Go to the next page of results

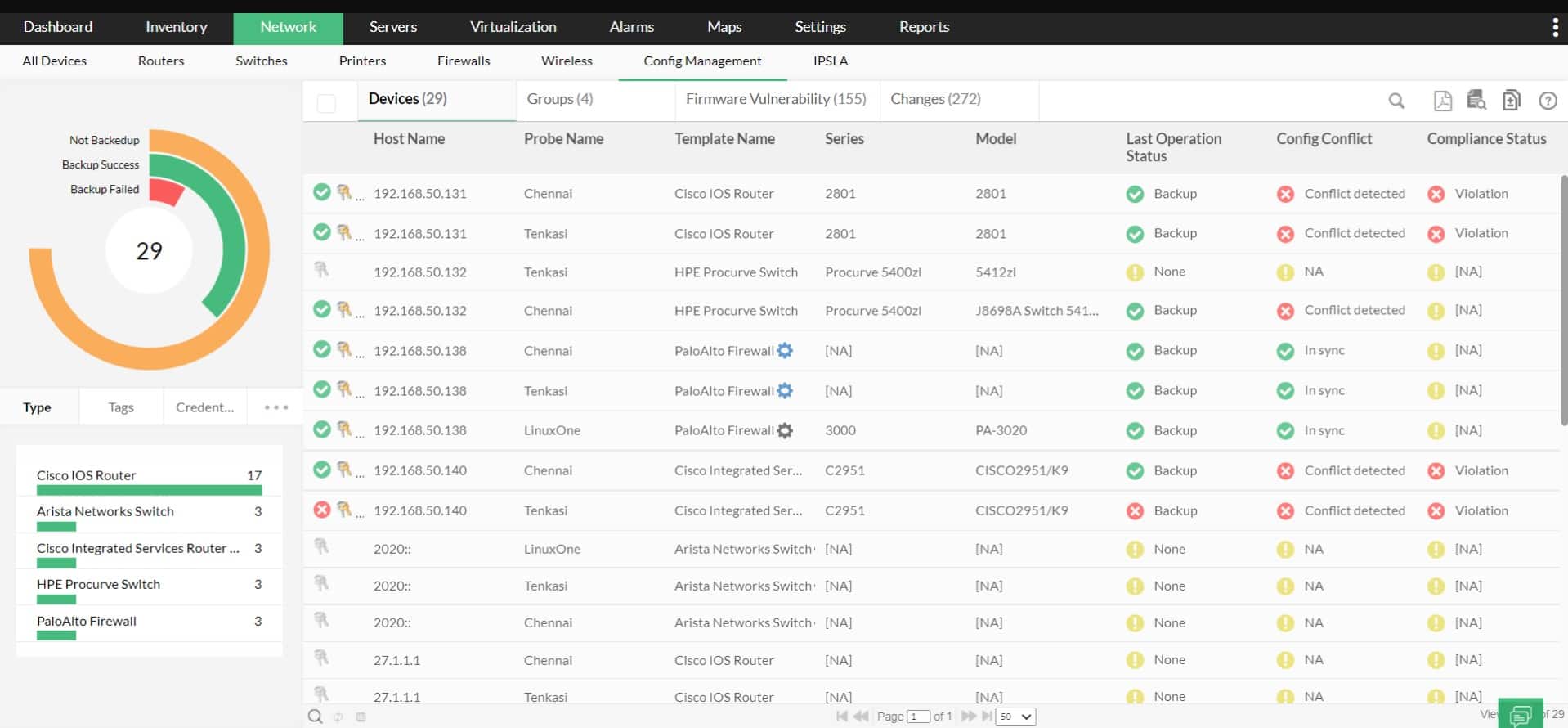coord(969,717)
